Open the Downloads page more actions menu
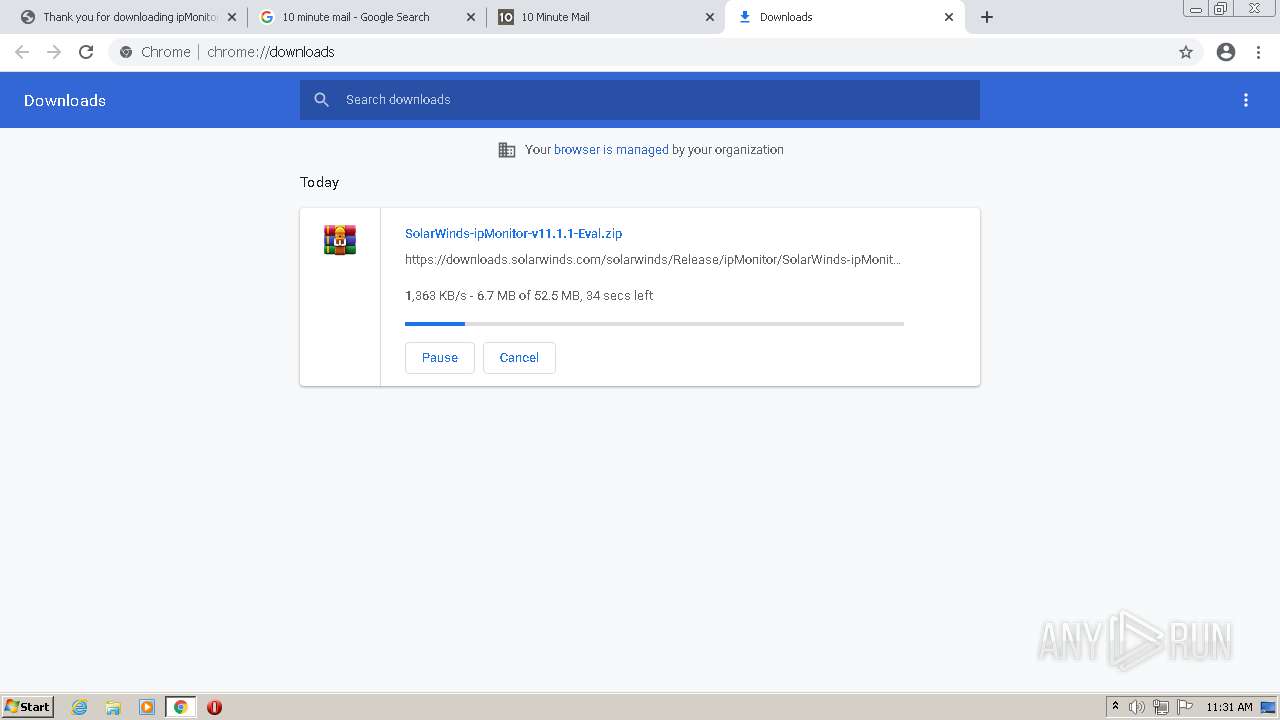 click(x=1246, y=100)
